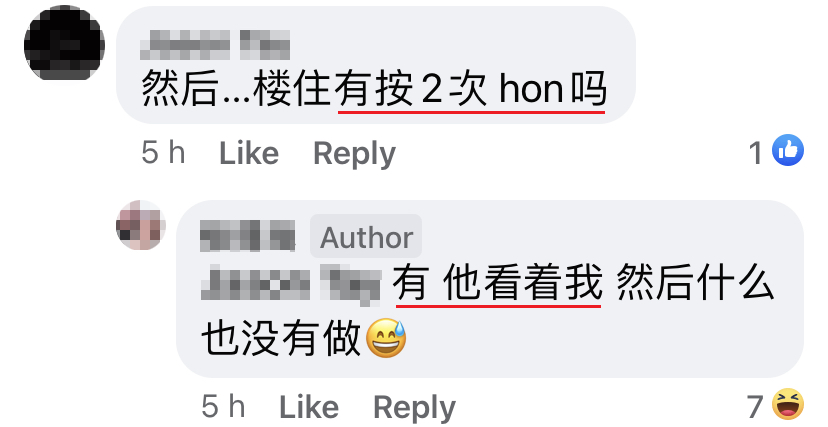Click the blurred tagged name in the reply

click(x=291, y=284)
